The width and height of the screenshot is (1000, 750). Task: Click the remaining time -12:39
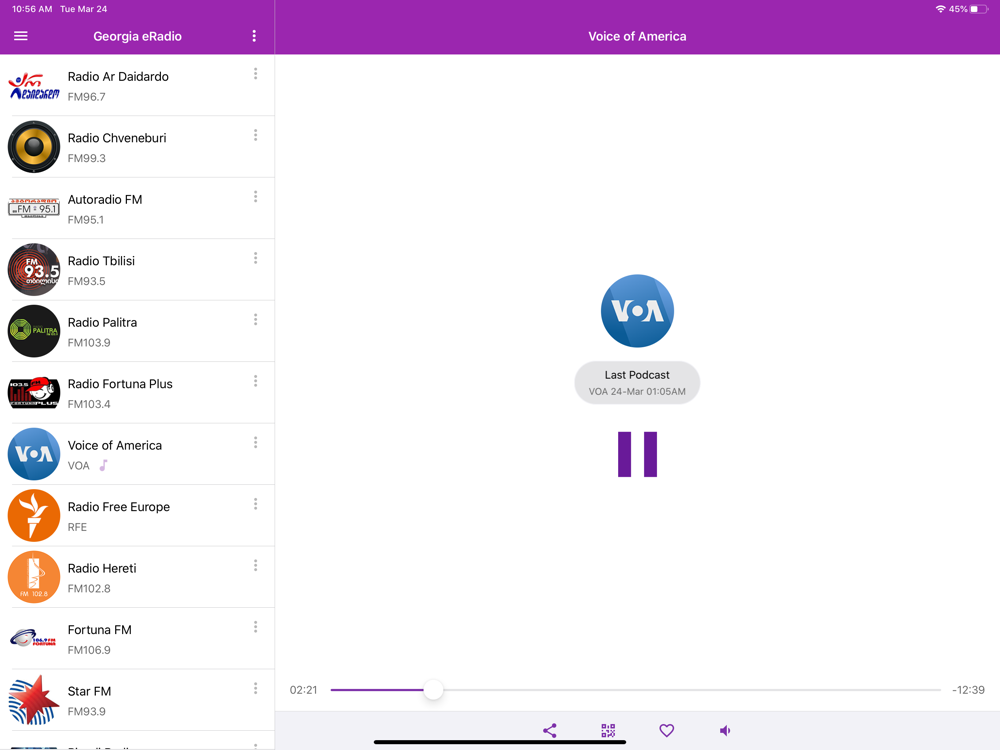pos(968,690)
